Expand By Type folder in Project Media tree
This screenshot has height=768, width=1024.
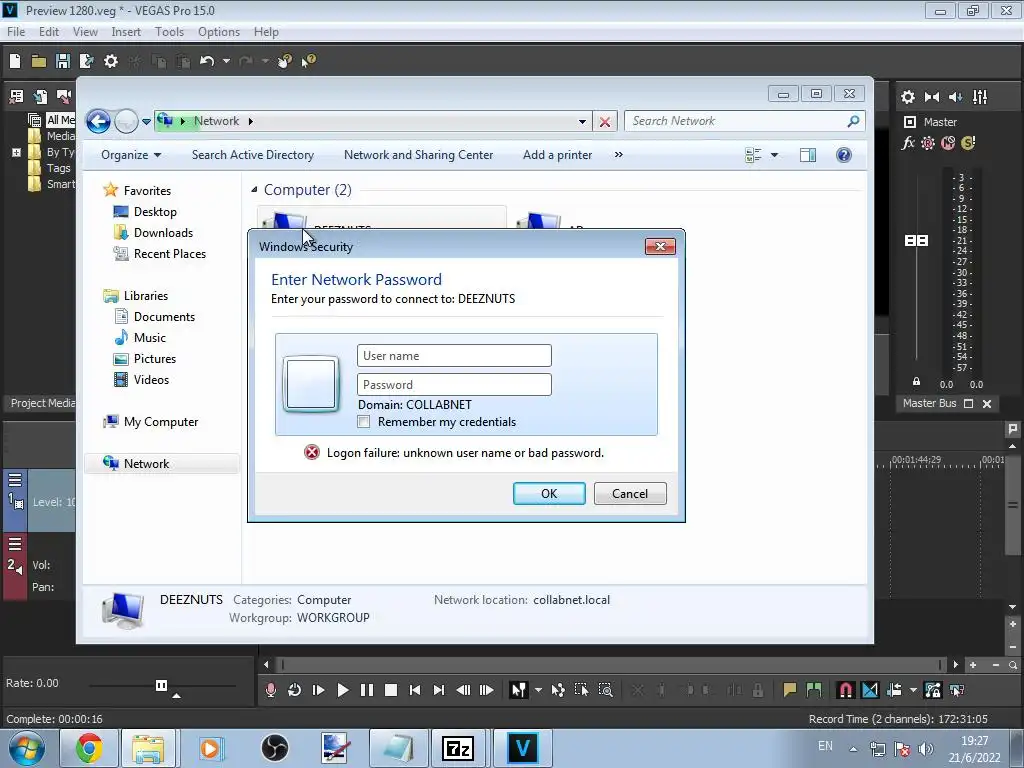pos(16,153)
